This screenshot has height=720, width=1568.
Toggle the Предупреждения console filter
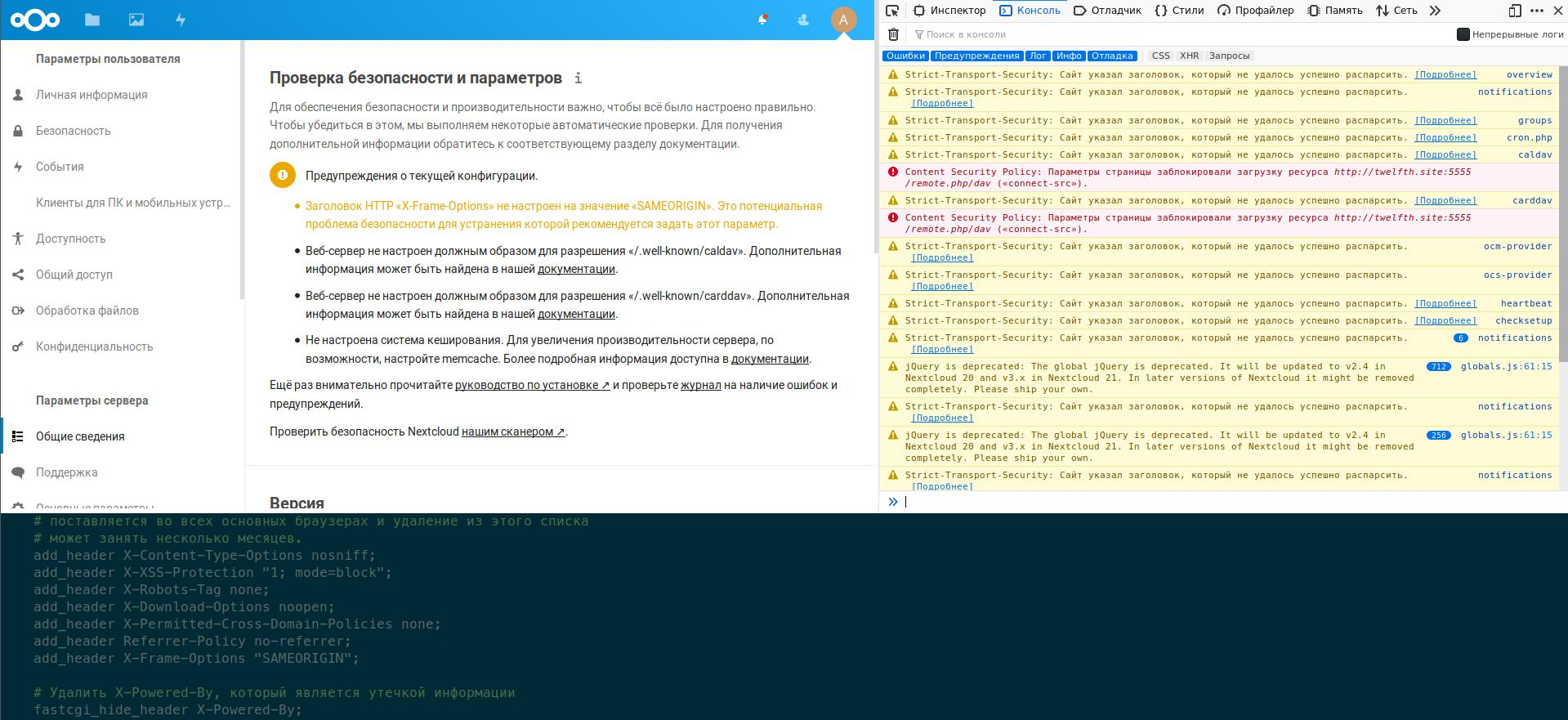[x=976, y=56]
